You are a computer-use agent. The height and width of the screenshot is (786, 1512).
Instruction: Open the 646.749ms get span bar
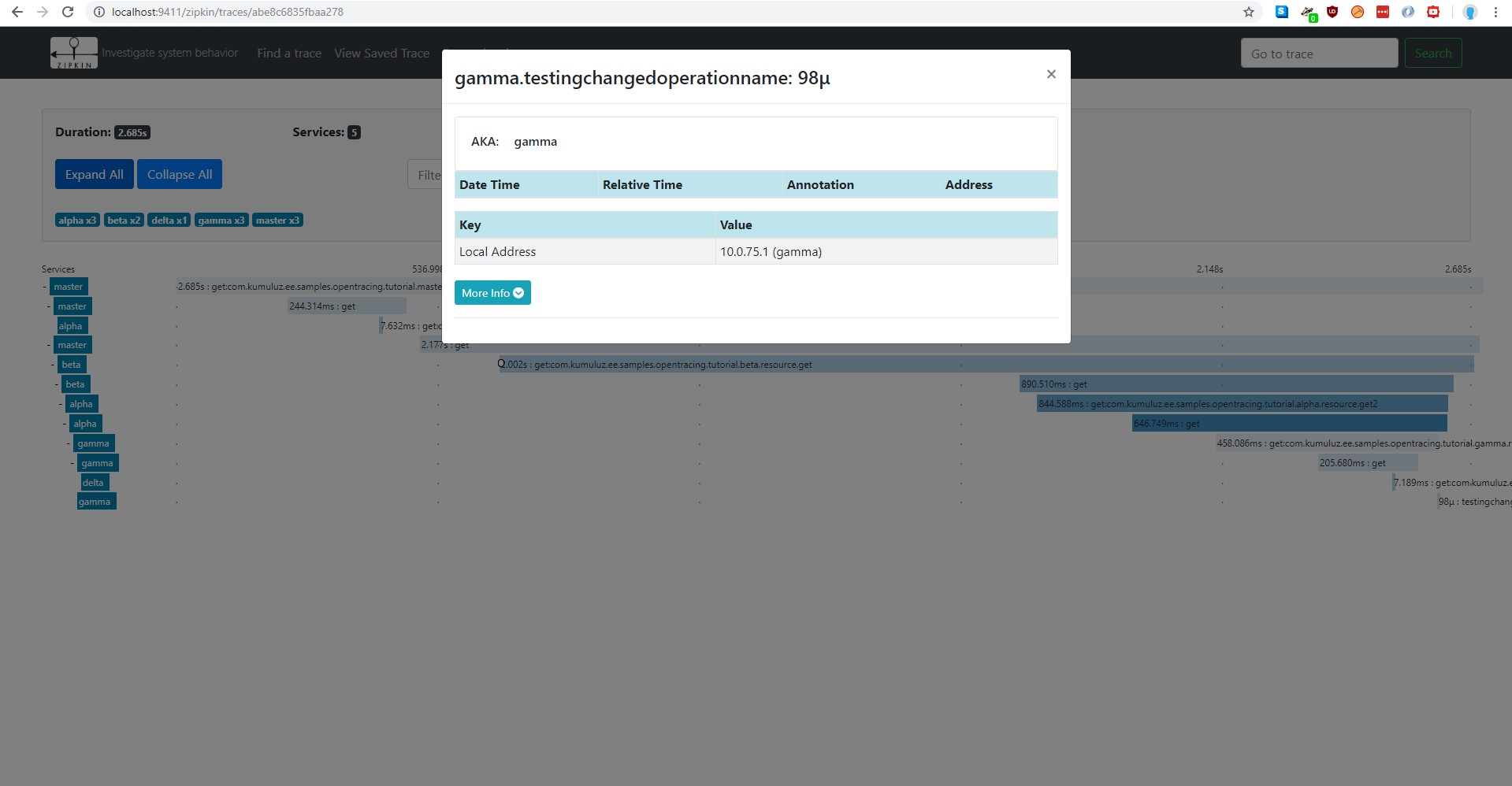tap(1290, 424)
